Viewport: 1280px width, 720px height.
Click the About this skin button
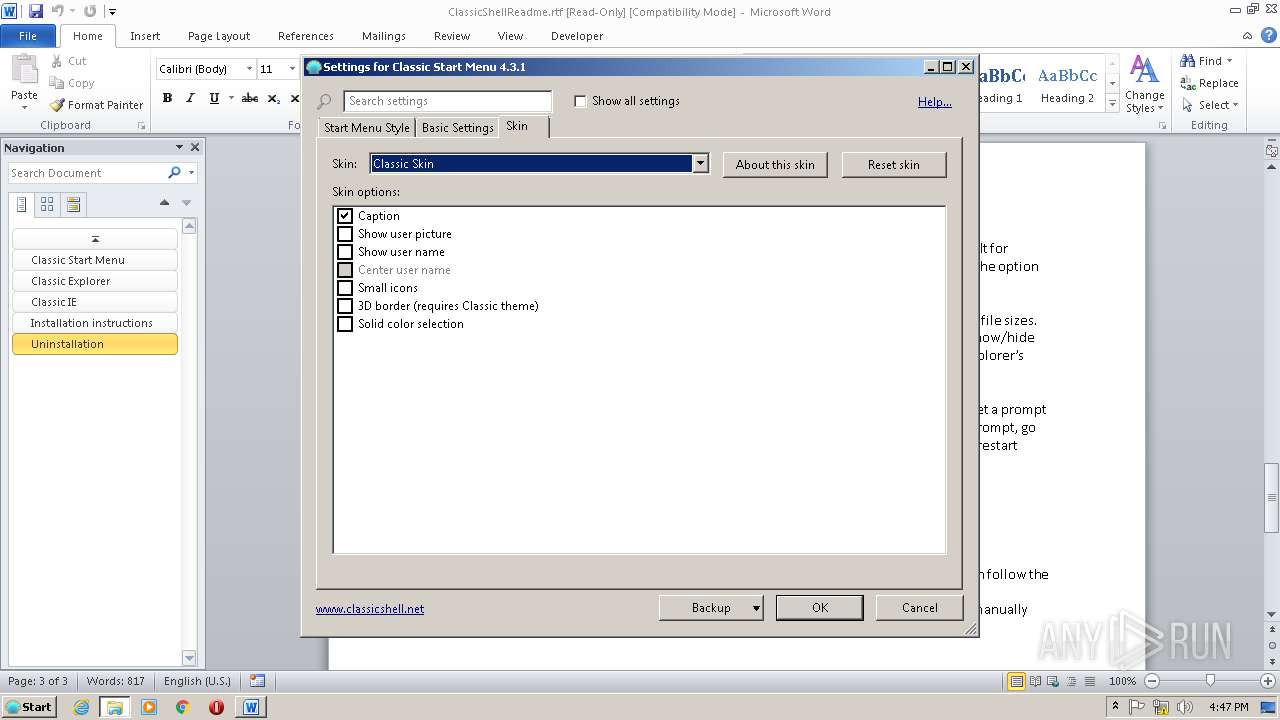pos(775,165)
